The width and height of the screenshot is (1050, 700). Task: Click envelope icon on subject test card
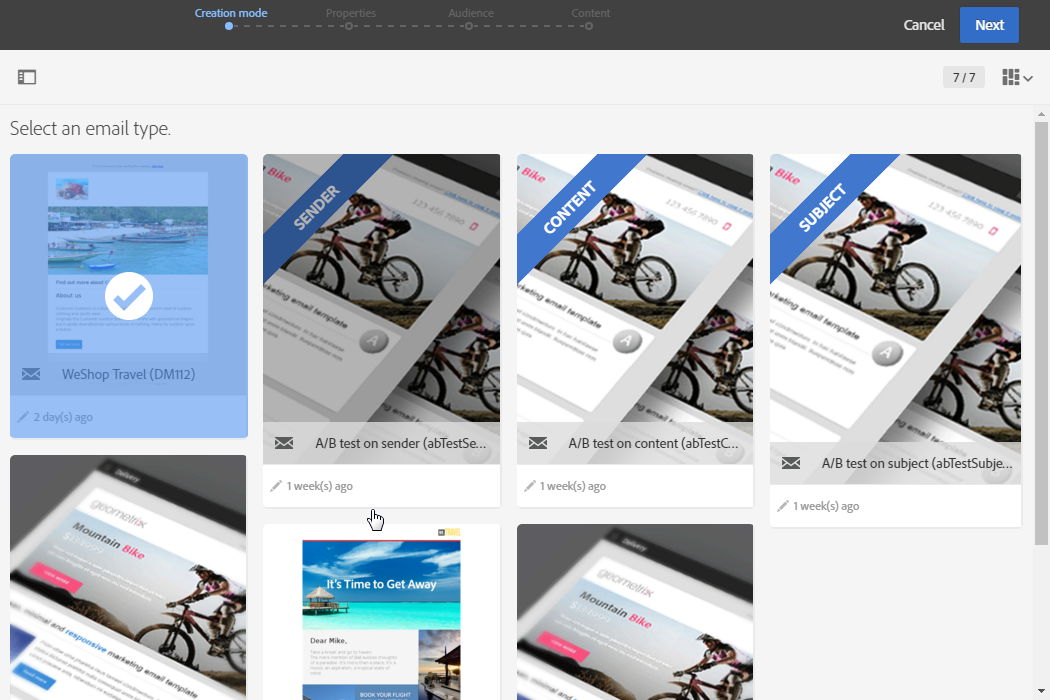[x=791, y=464]
